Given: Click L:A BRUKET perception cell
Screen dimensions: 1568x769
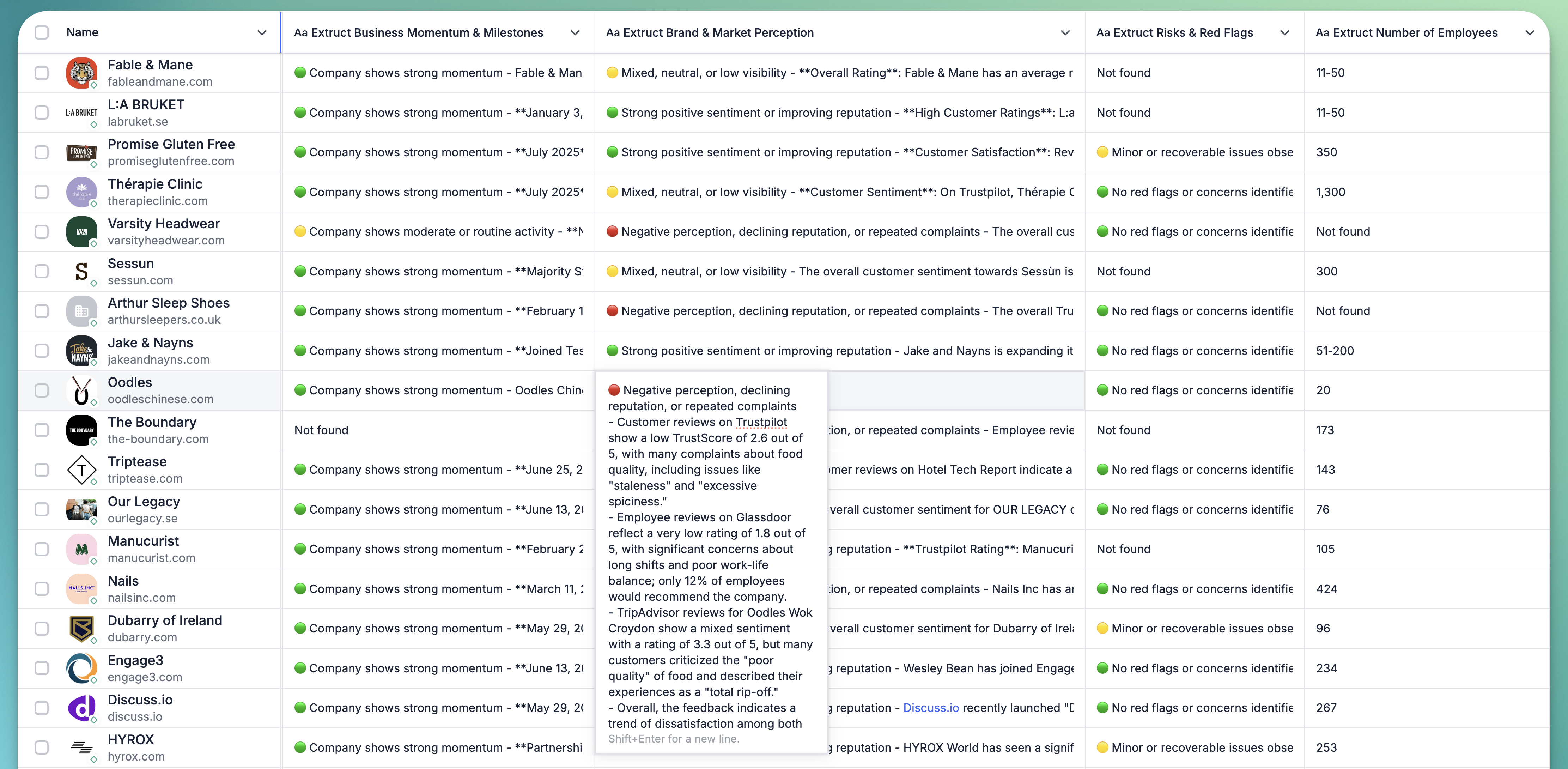Looking at the screenshot, I should coord(840,113).
